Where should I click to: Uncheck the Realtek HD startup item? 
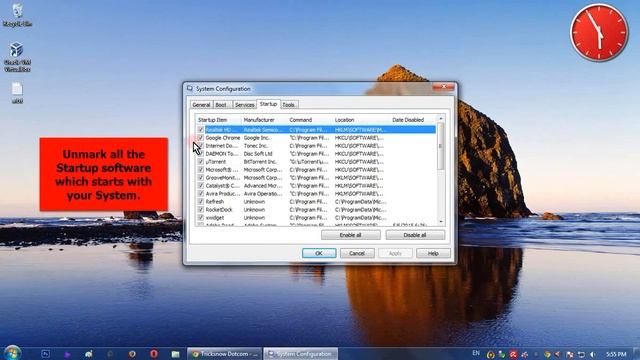(x=200, y=129)
